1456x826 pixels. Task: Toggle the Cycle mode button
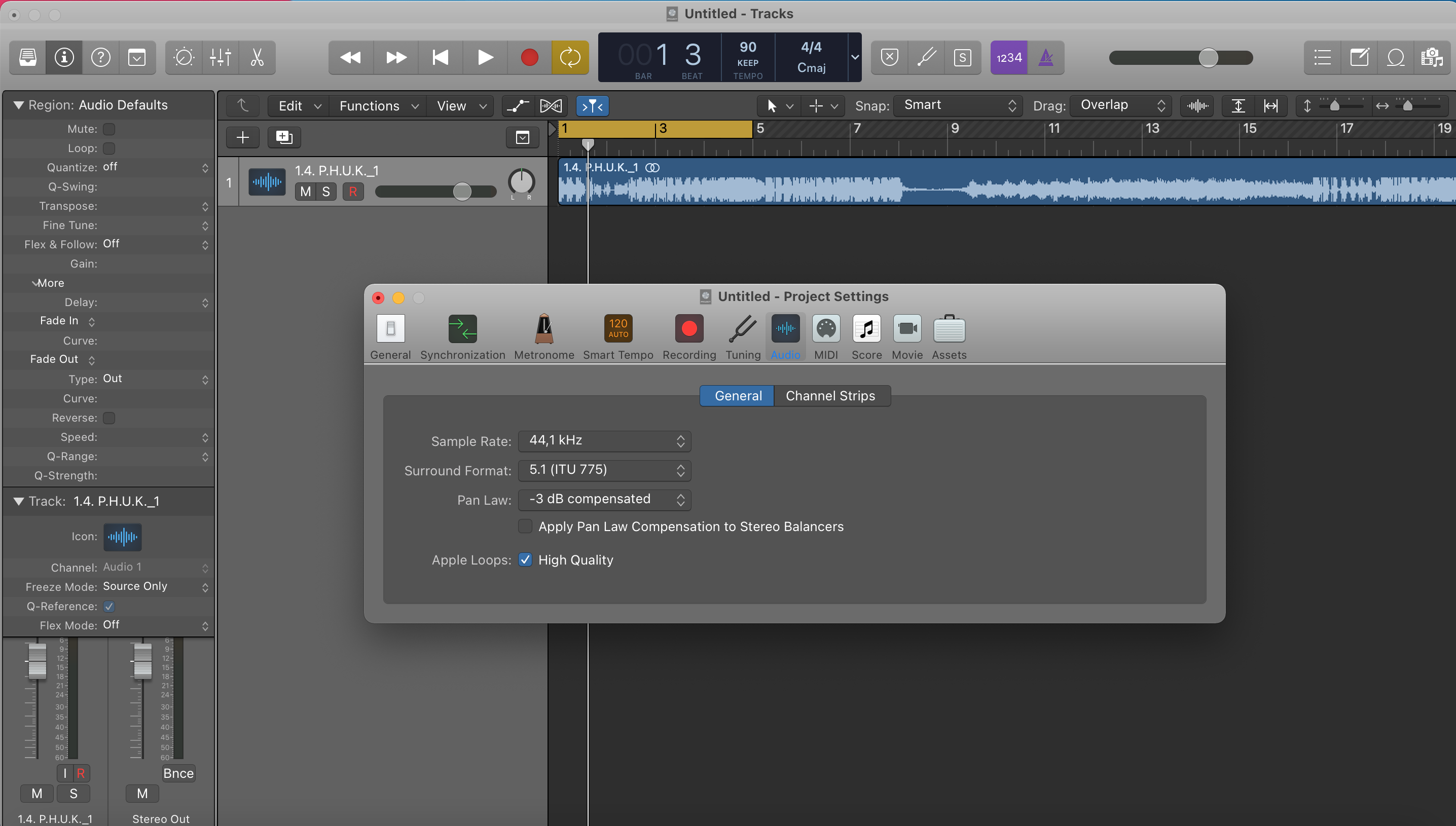tap(570, 57)
